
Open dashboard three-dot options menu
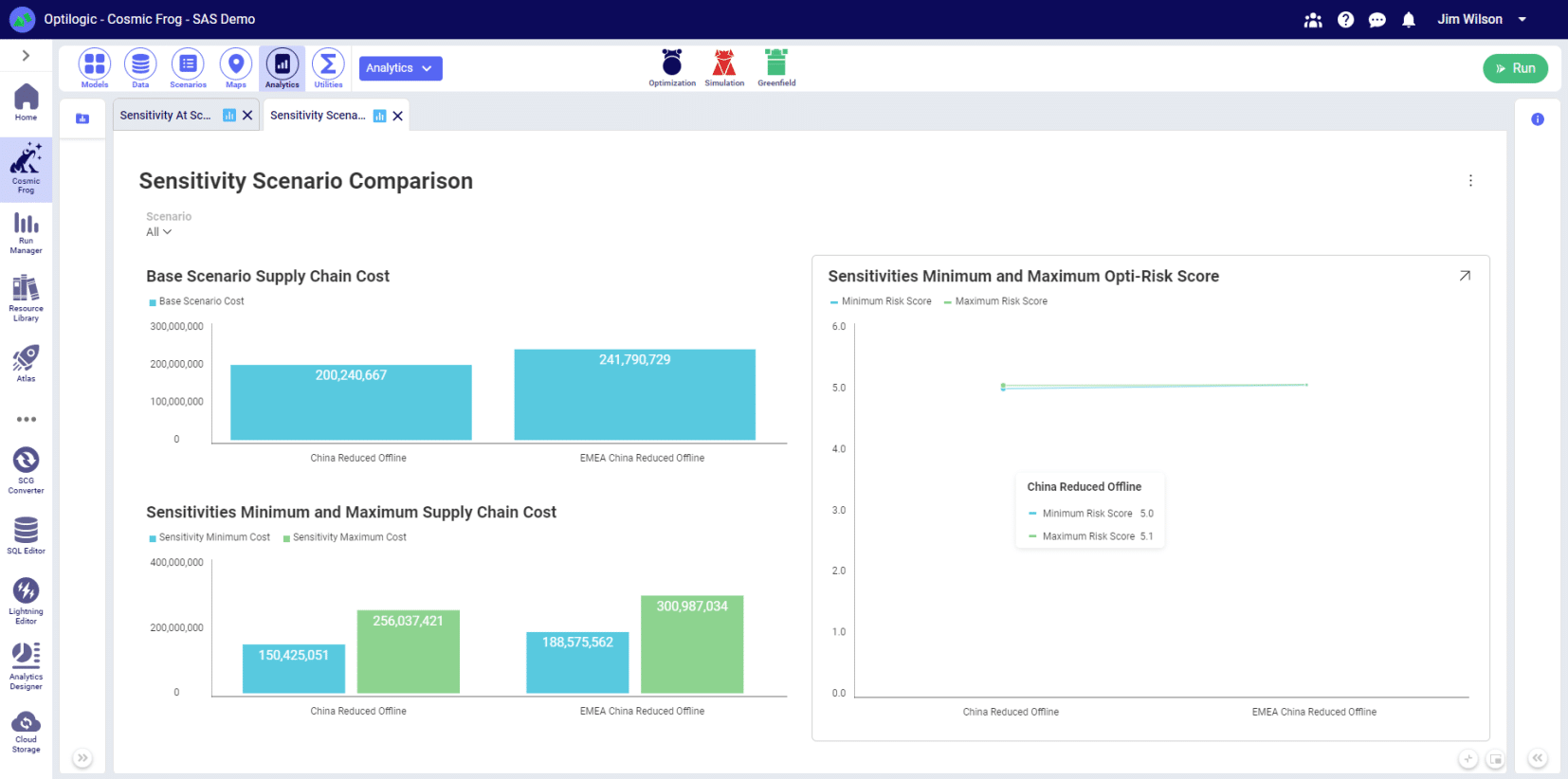[x=1470, y=181]
